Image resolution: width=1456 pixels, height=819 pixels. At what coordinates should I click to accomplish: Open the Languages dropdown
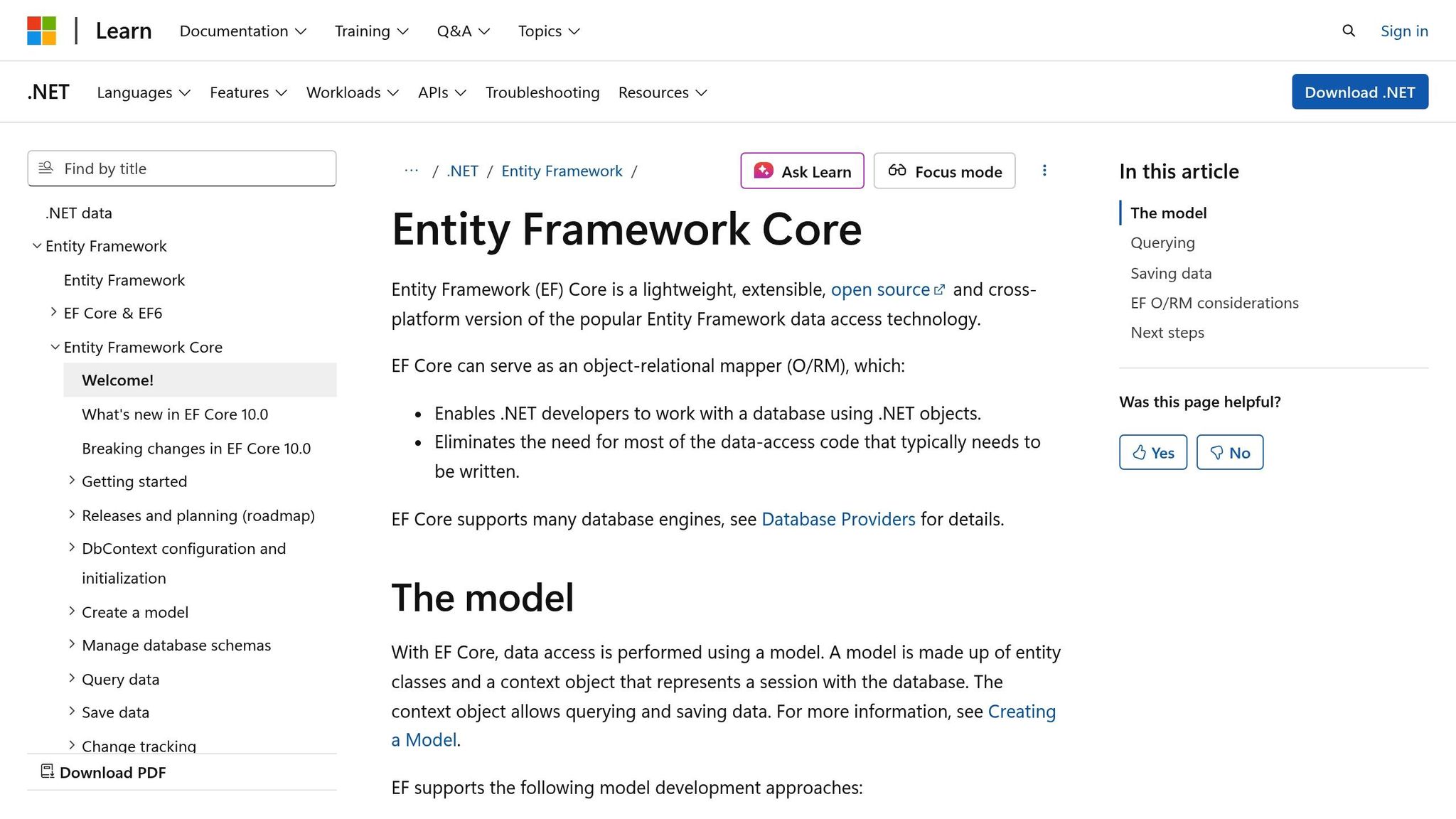tap(142, 92)
